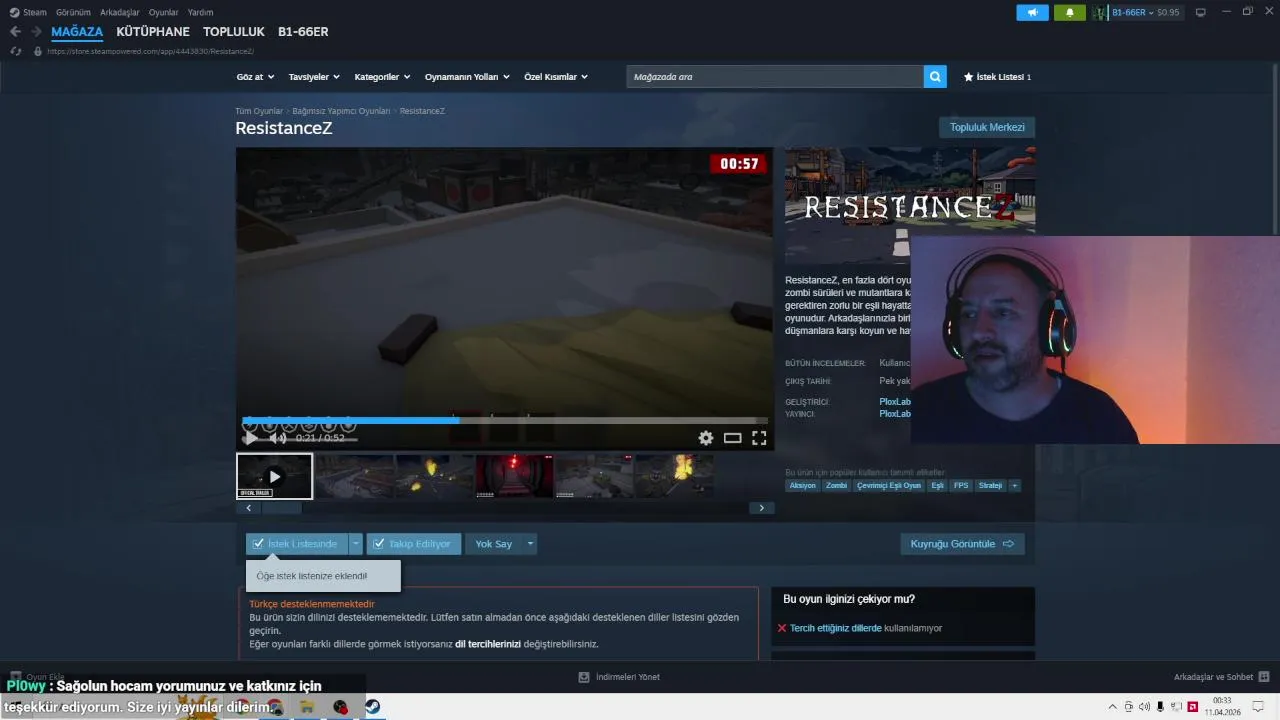This screenshot has height=720, width=1280.
Task: Enter fullscreen on the trailer video
Action: 759,438
